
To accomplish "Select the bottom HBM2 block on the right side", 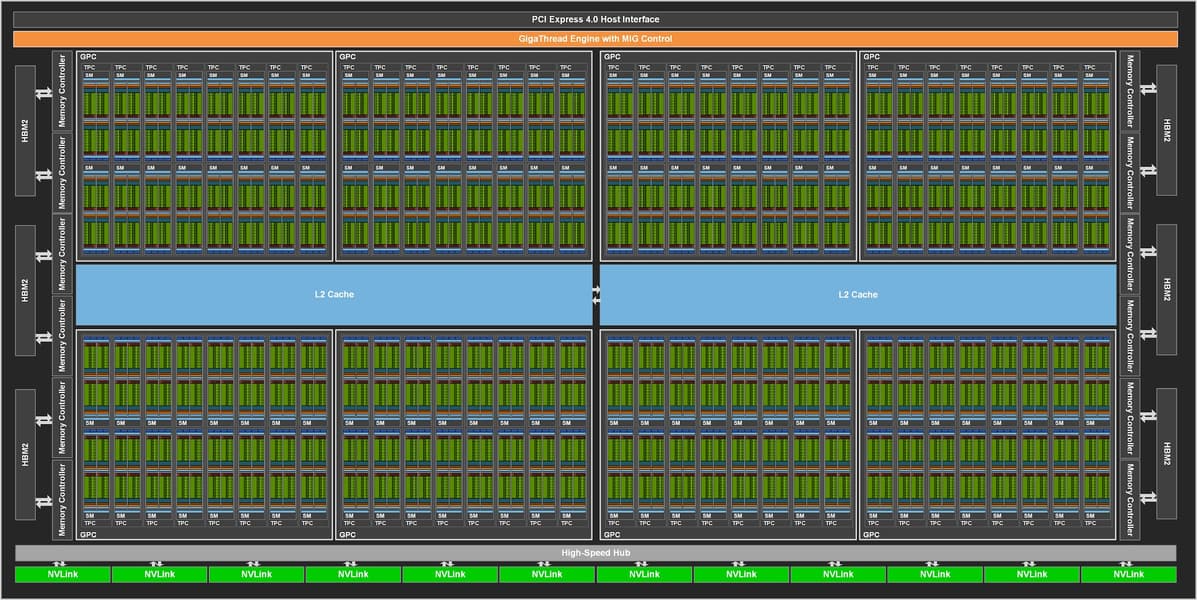I will pyautogui.click(x=1166, y=454).
